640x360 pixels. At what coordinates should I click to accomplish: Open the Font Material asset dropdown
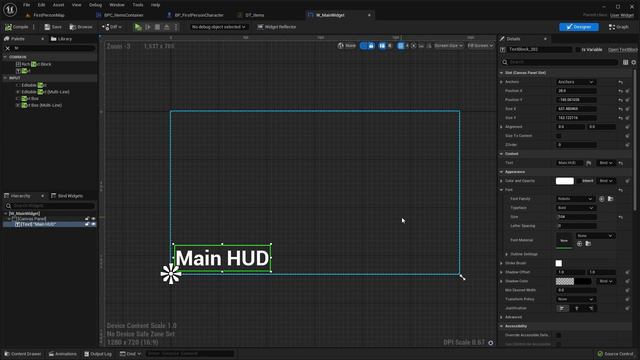coord(595,236)
